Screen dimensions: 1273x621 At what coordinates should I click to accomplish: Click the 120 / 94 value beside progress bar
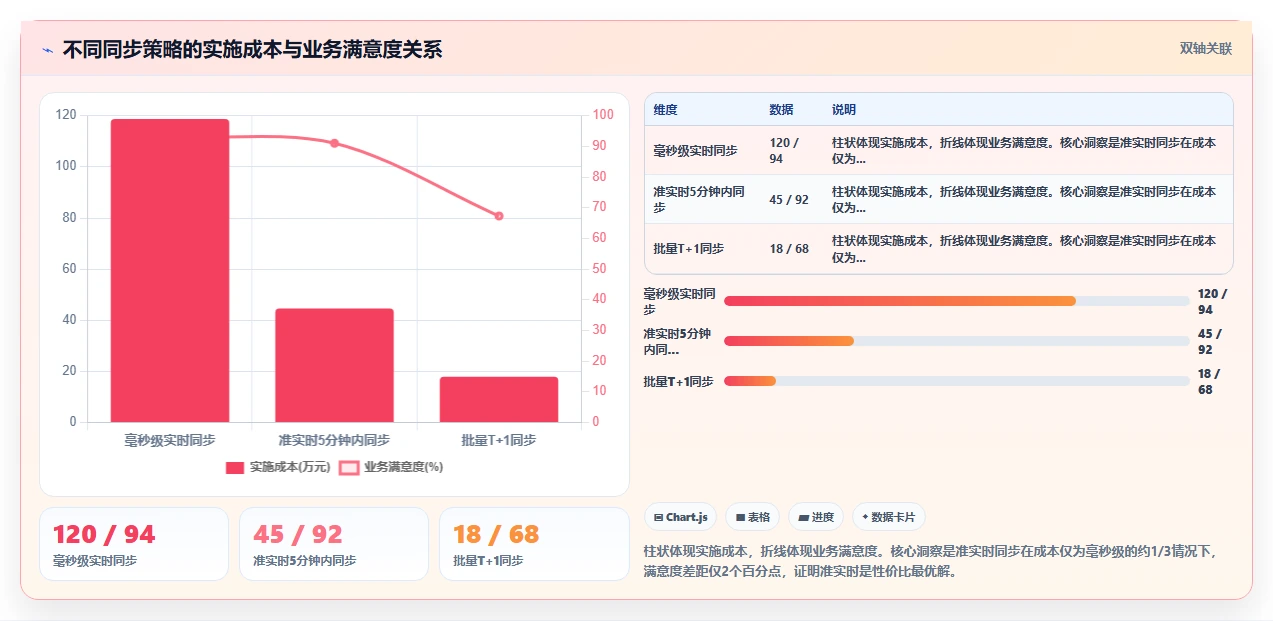point(1212,301)
